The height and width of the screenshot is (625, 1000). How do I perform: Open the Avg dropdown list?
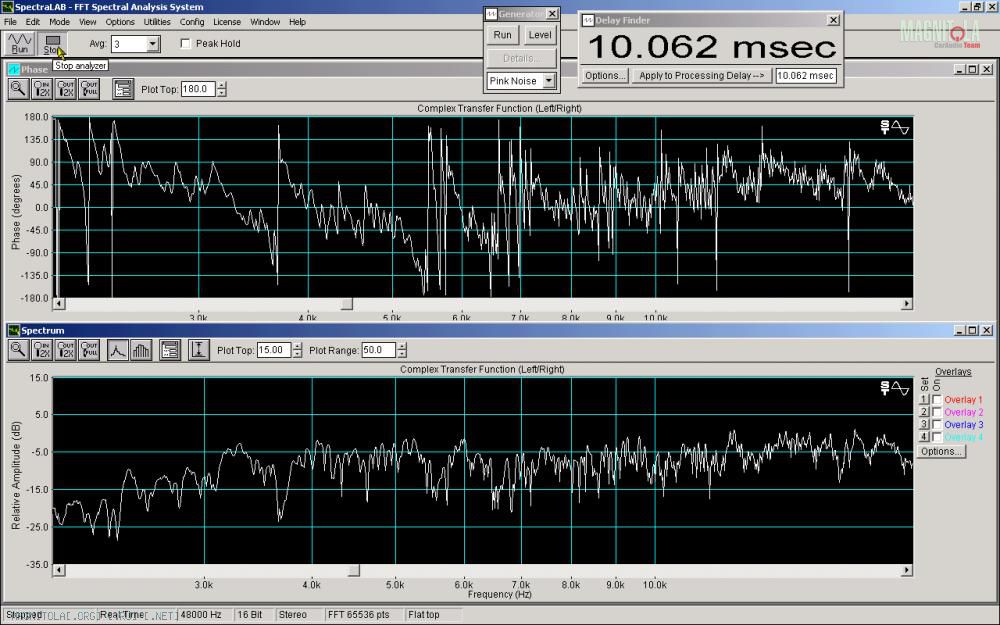pyautogui.click(x=152, y=44)
